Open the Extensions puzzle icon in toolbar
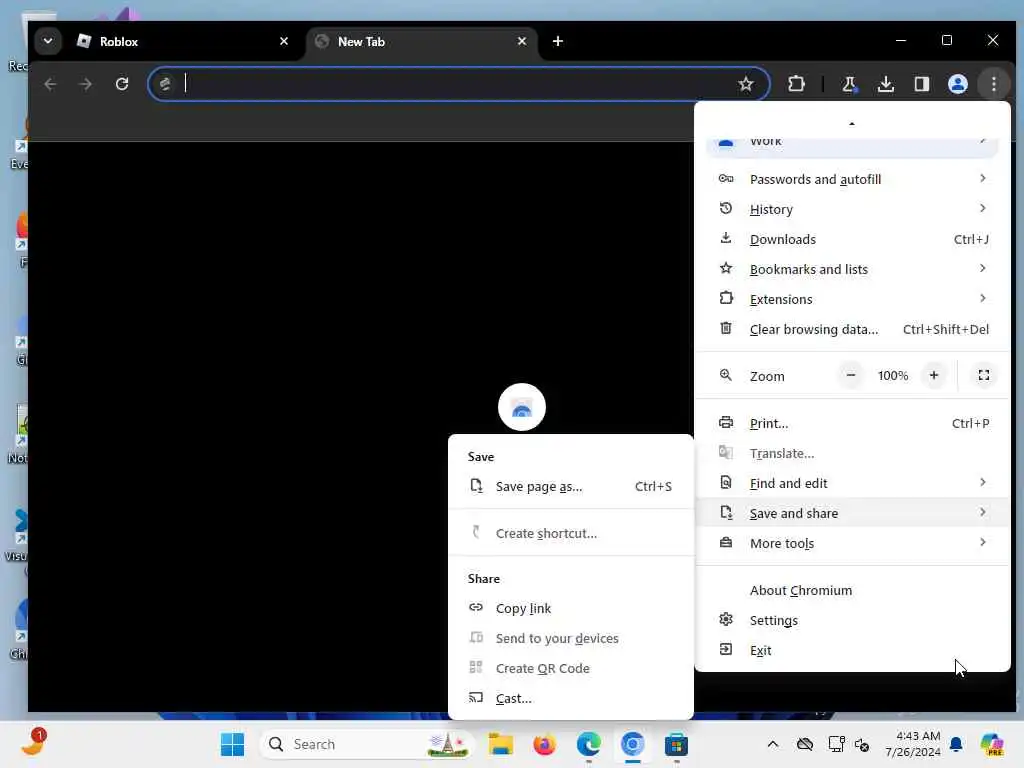Image resolution: width=1024 pixels, height=768 pixels. (x=796, y=84)
